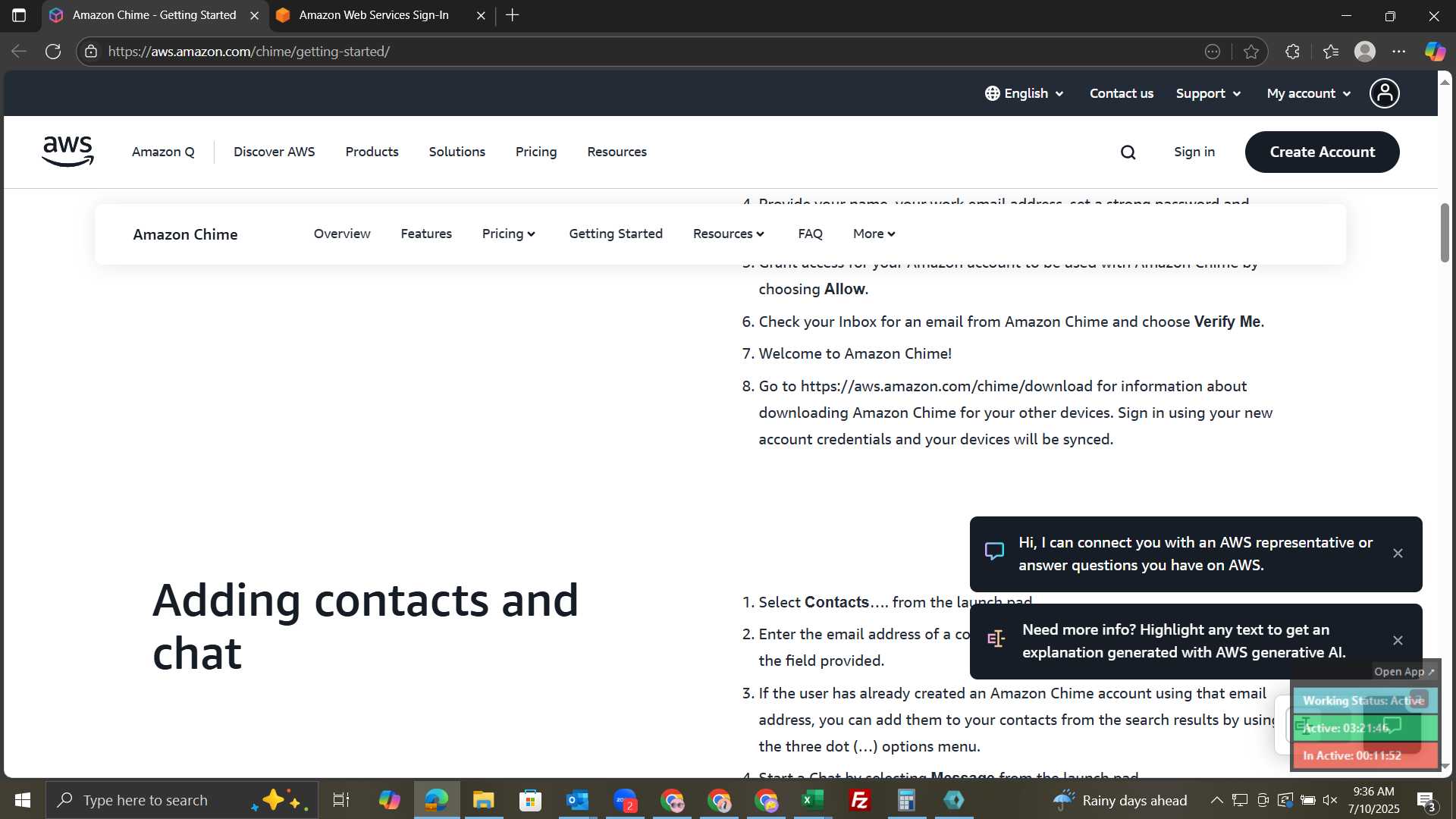This screenshot has width=1456, height=819.
Task: Go to Chime Features page
Action: 426,234
